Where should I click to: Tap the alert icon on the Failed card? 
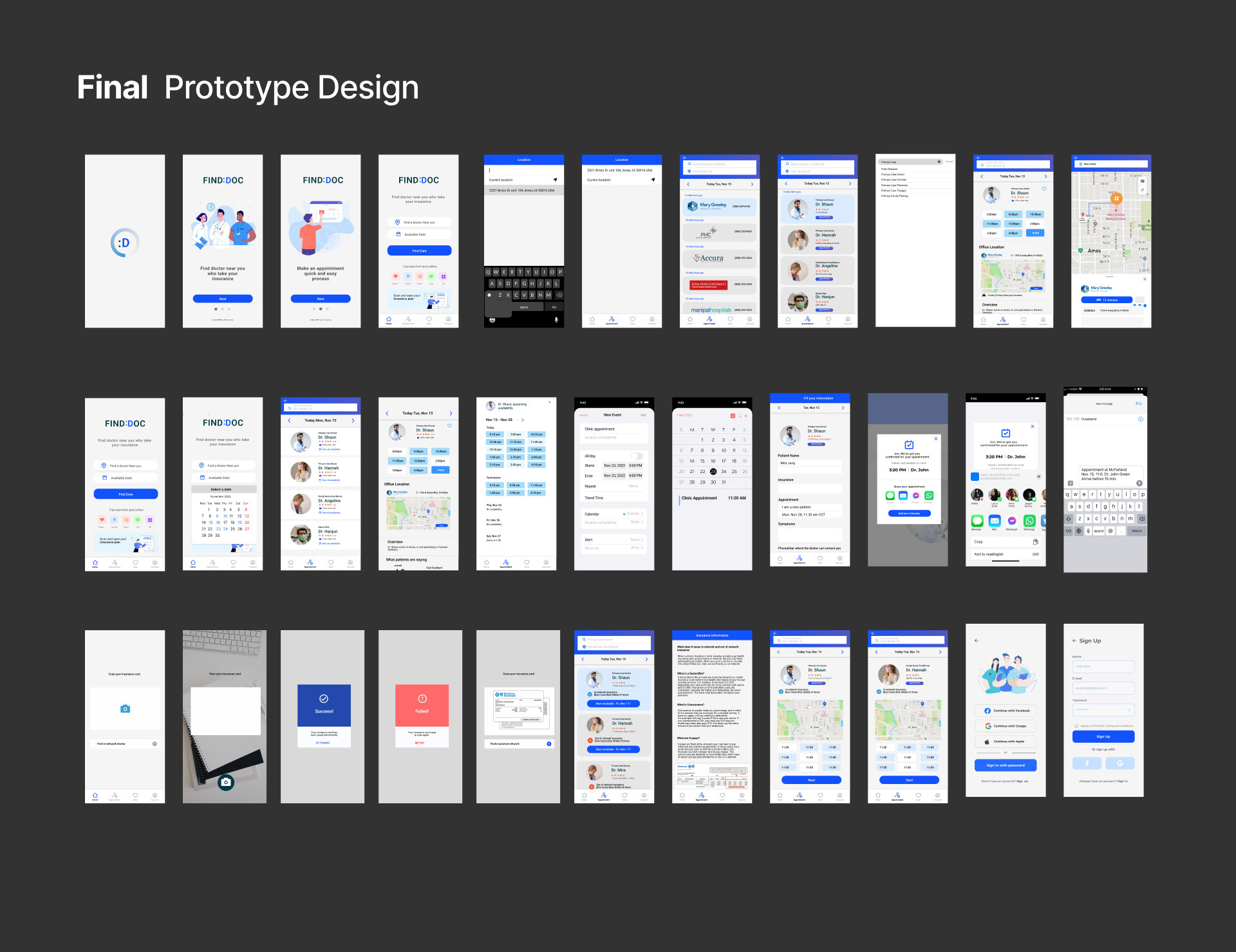[422, 698]
